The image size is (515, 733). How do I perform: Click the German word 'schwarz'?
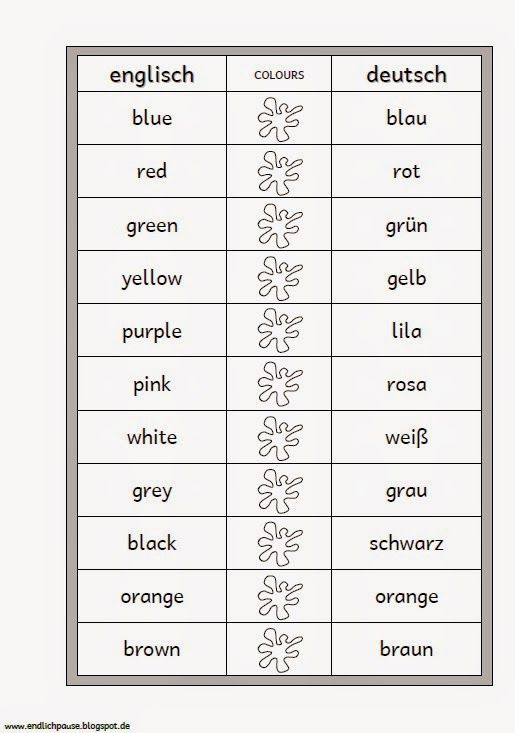(x=406, y=543)
